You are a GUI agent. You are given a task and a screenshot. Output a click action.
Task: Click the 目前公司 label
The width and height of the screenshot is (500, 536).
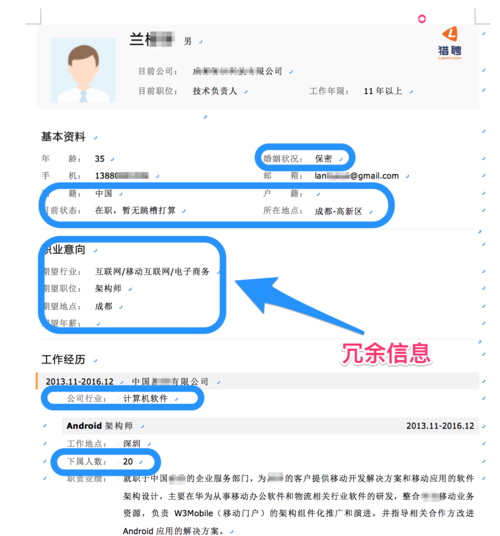point(158,71)
